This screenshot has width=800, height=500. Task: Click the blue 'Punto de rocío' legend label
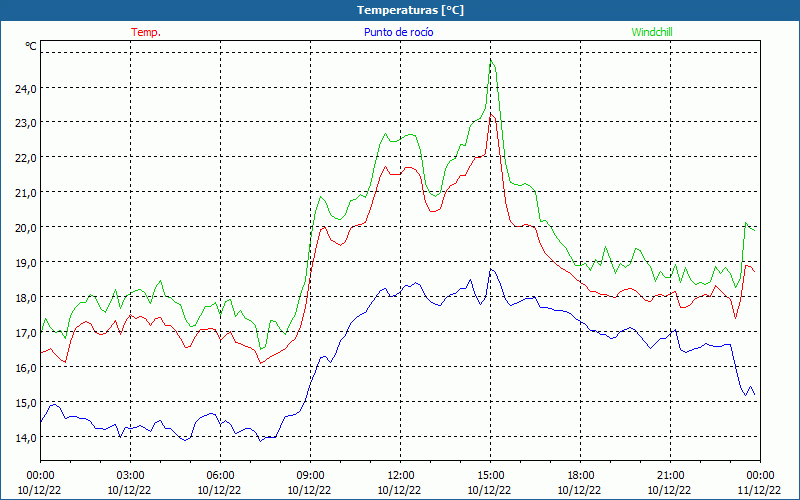coord(398,32)
